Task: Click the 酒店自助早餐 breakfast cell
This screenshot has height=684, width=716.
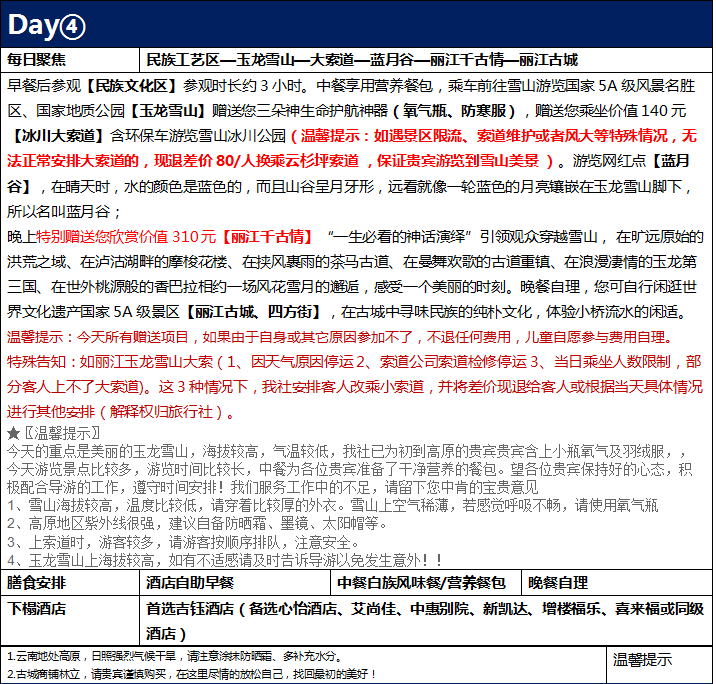Action: [190, 582]
